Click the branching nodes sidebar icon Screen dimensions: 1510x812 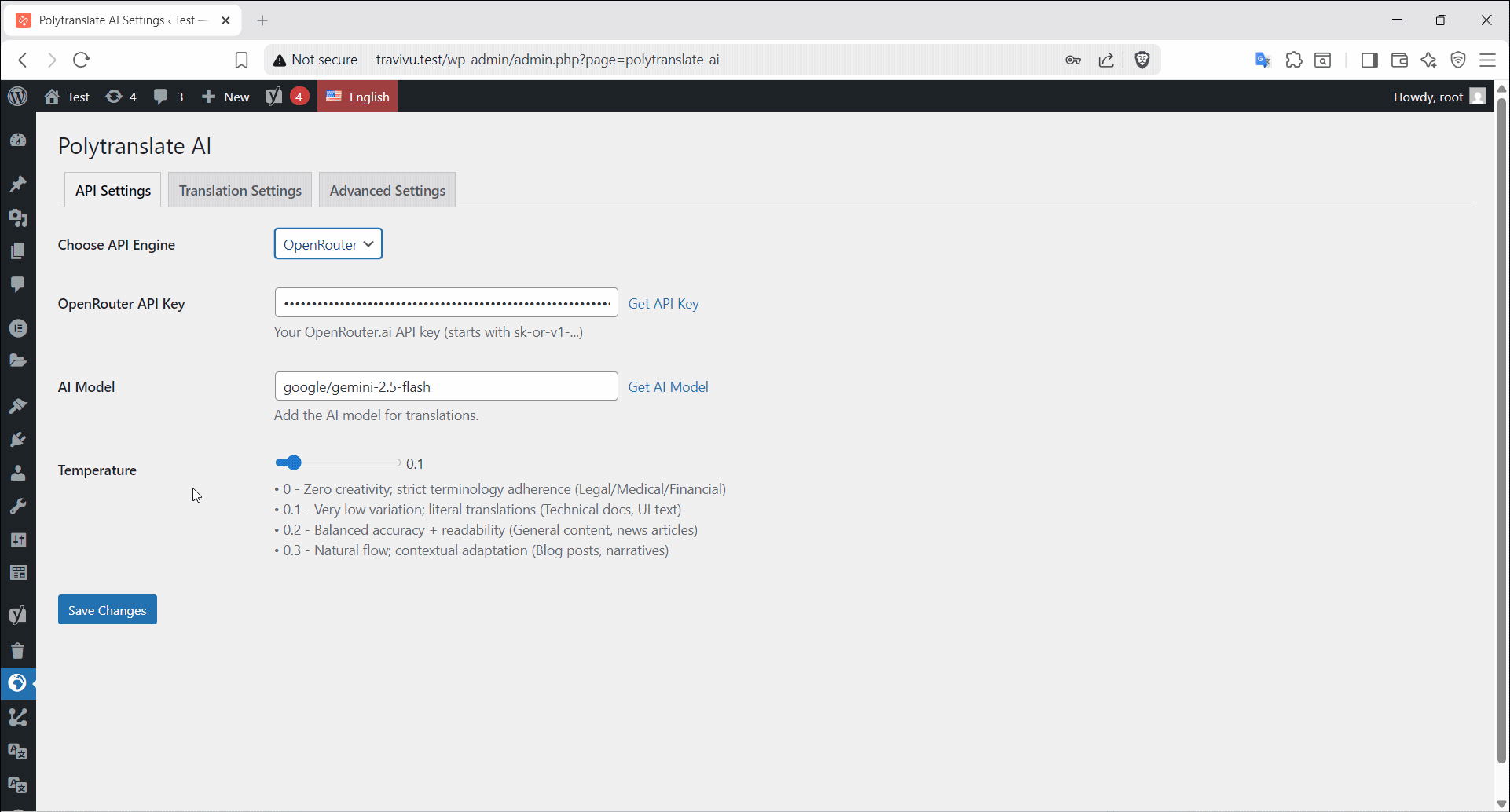tap(18, 717)
